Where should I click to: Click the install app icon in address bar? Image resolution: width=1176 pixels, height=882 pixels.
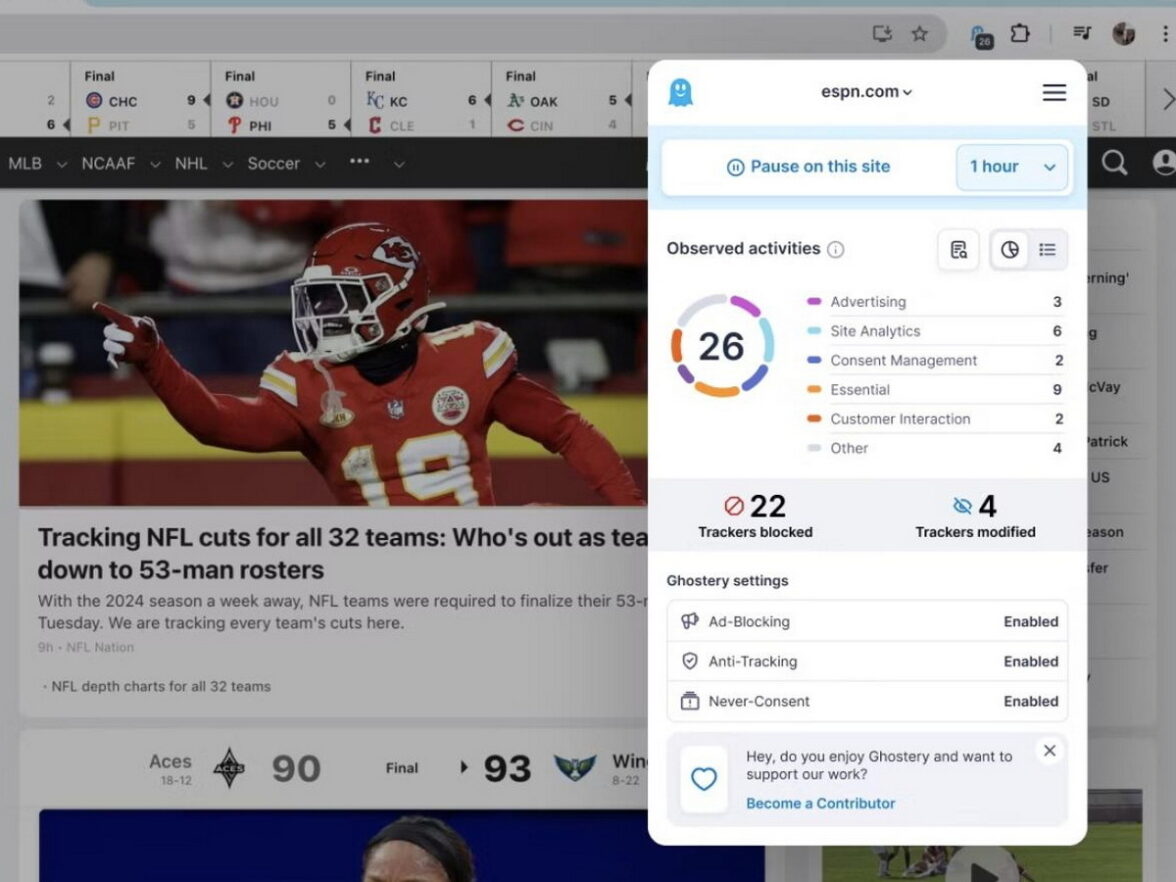(x=882, y=33)
